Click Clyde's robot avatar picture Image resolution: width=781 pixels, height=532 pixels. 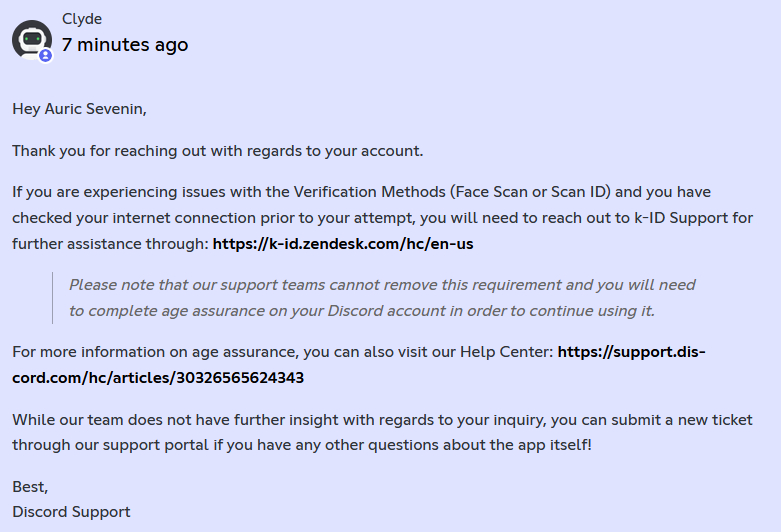pyautogui.click(x=30, y=39)
